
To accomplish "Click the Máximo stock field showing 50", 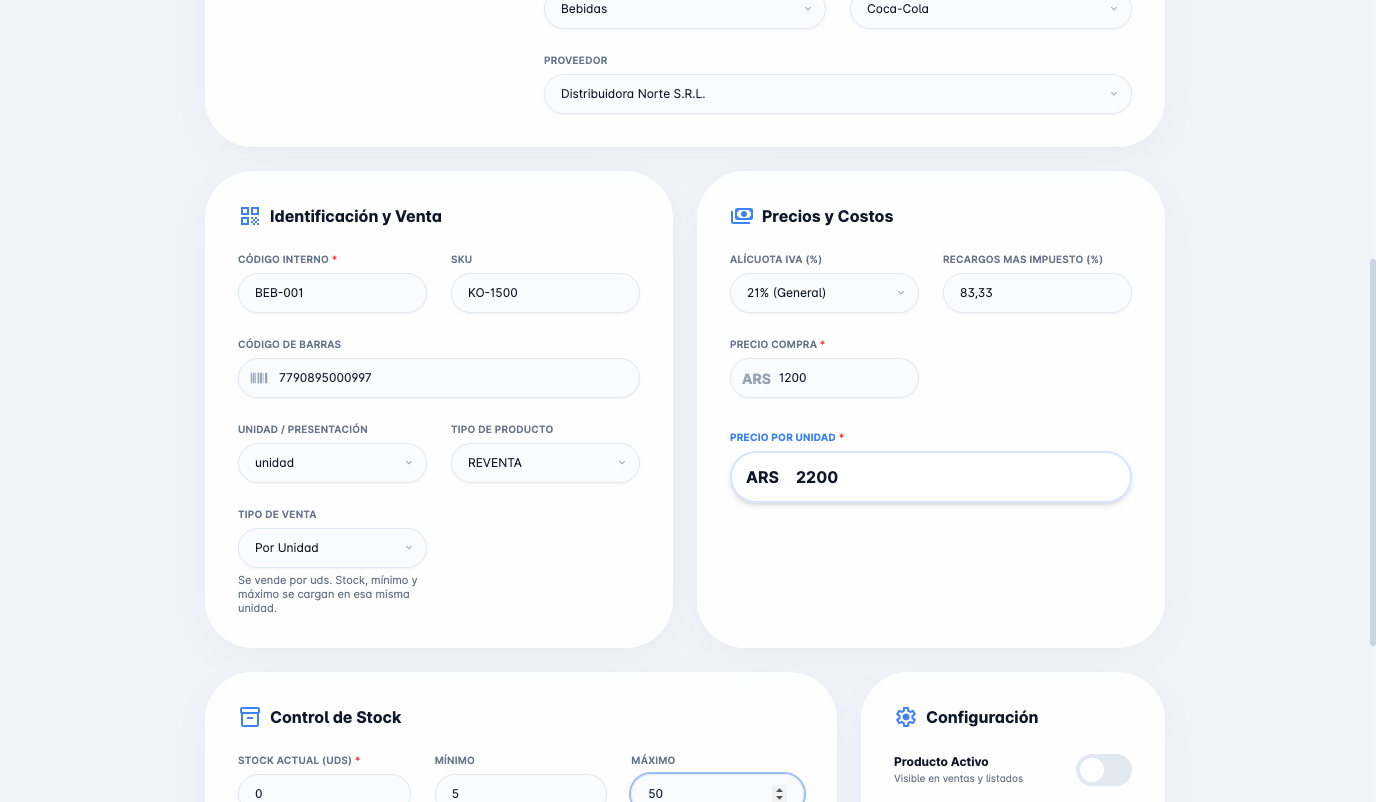I will [x=717, y=789].
